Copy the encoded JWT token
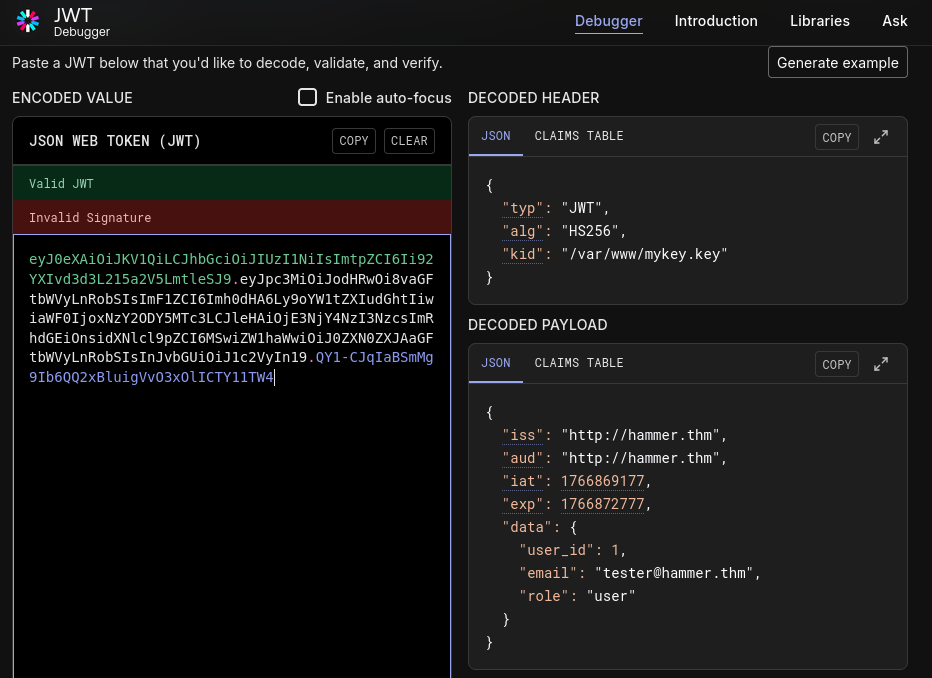Viewport: 932px width, 678px height. (x=354, y=141)
